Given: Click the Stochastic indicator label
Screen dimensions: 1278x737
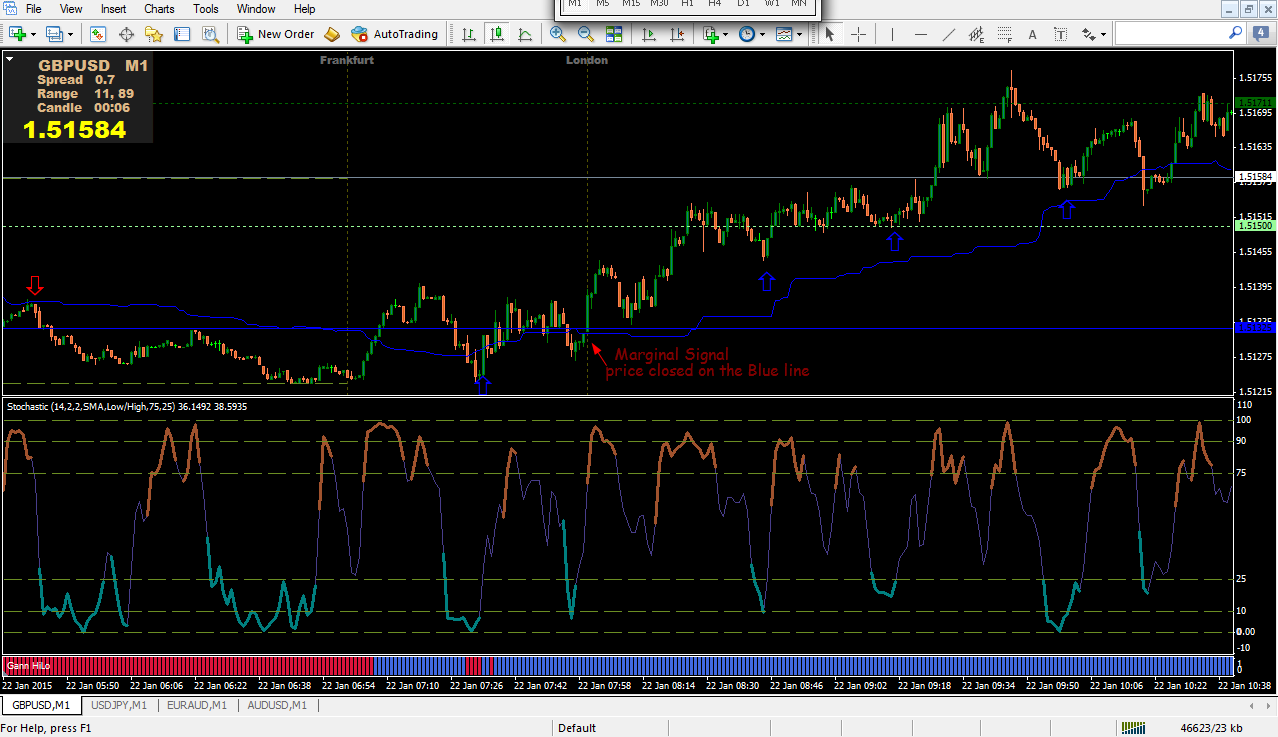Looking at the screenshot, I should 127,407.
